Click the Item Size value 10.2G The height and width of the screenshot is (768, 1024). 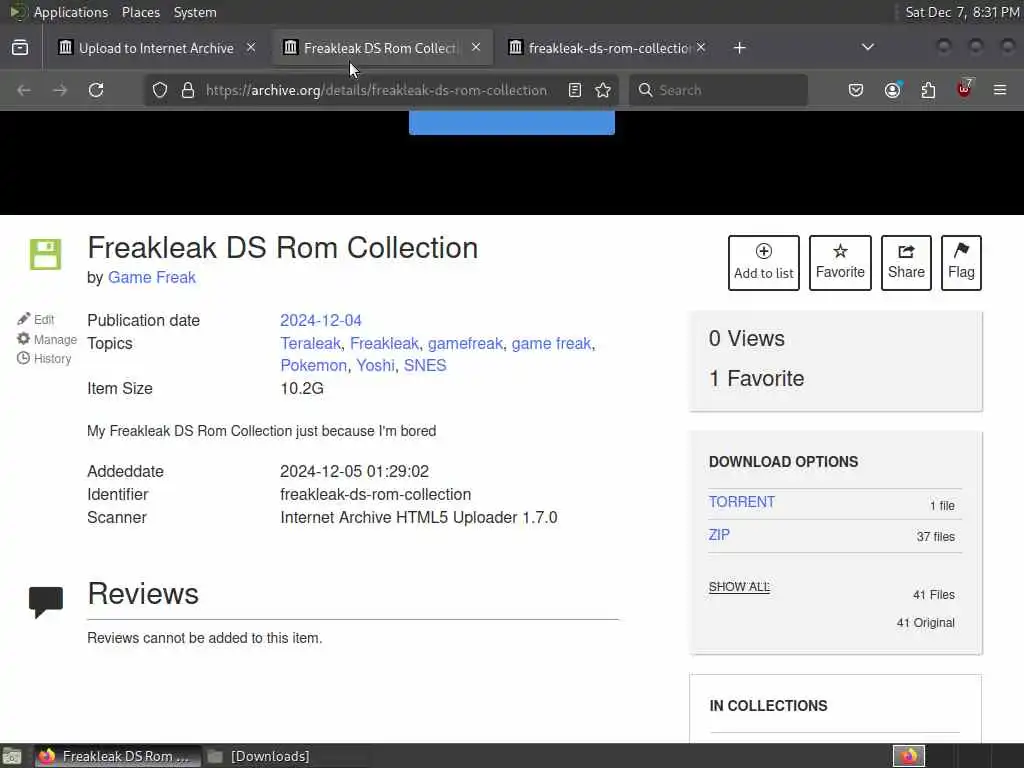tap(302, 389)
